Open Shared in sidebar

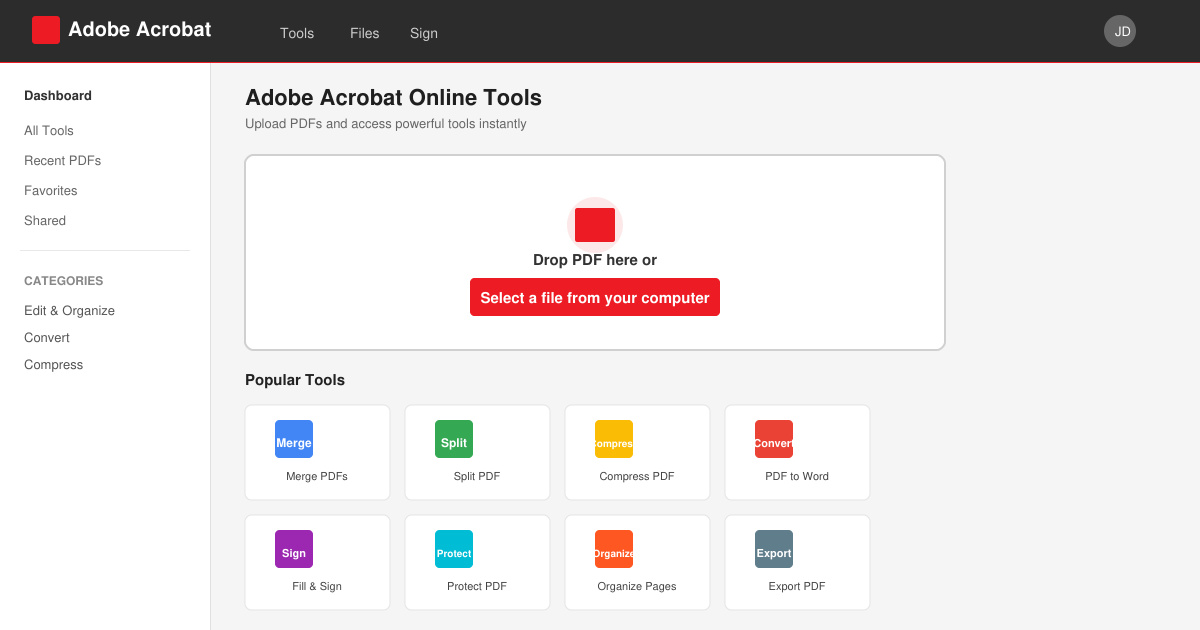(x=45, y=221)
